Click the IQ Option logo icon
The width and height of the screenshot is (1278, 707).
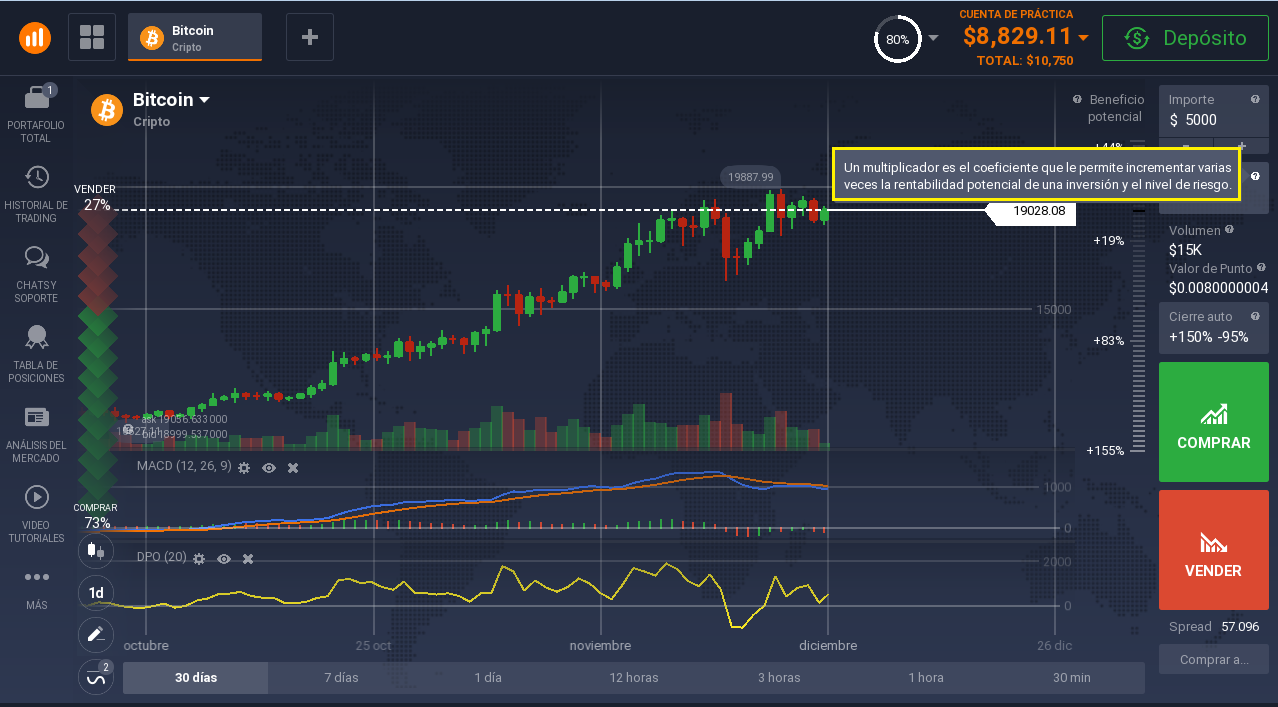click(x=35, y=38)
